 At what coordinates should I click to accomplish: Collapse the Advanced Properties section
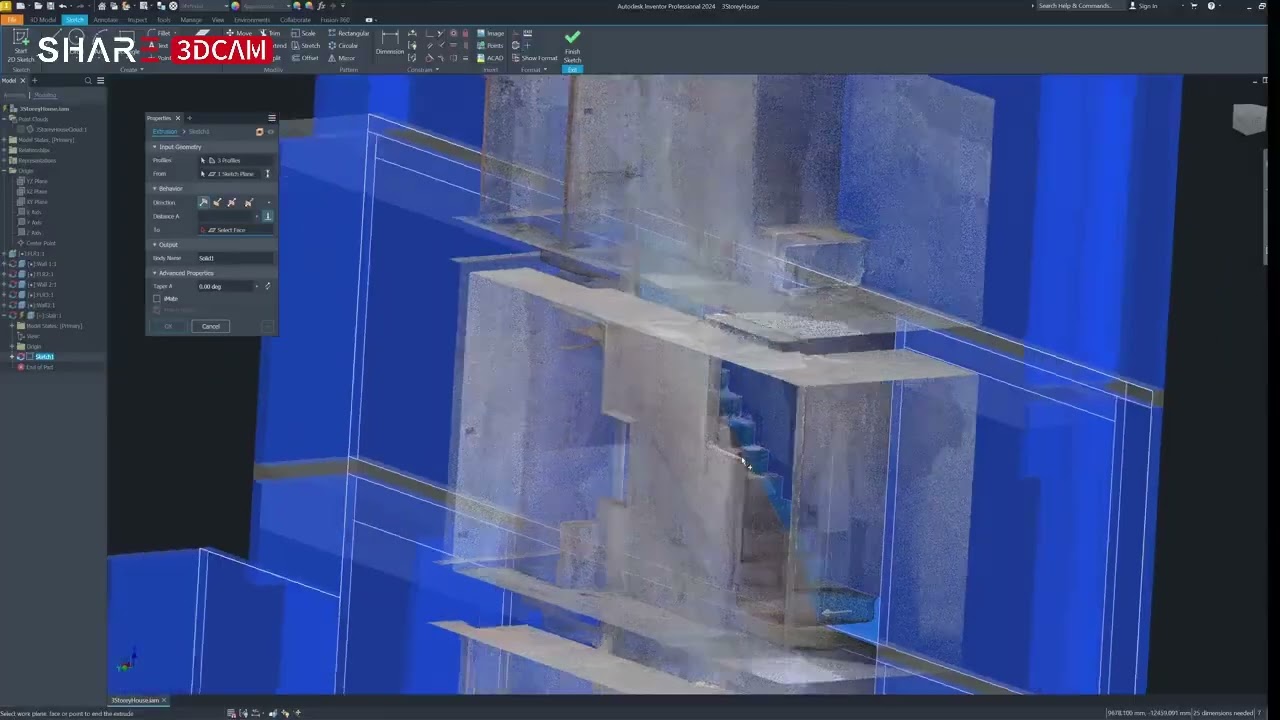click(x=155, y=273)
